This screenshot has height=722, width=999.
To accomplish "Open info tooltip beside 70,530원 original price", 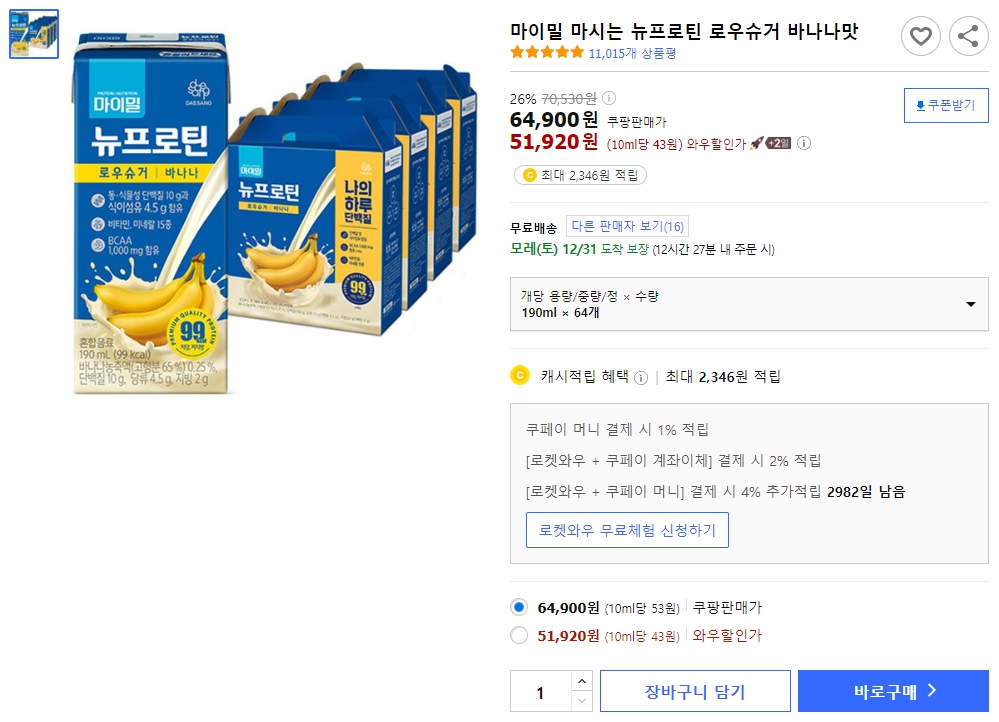I will pos(608,97).
